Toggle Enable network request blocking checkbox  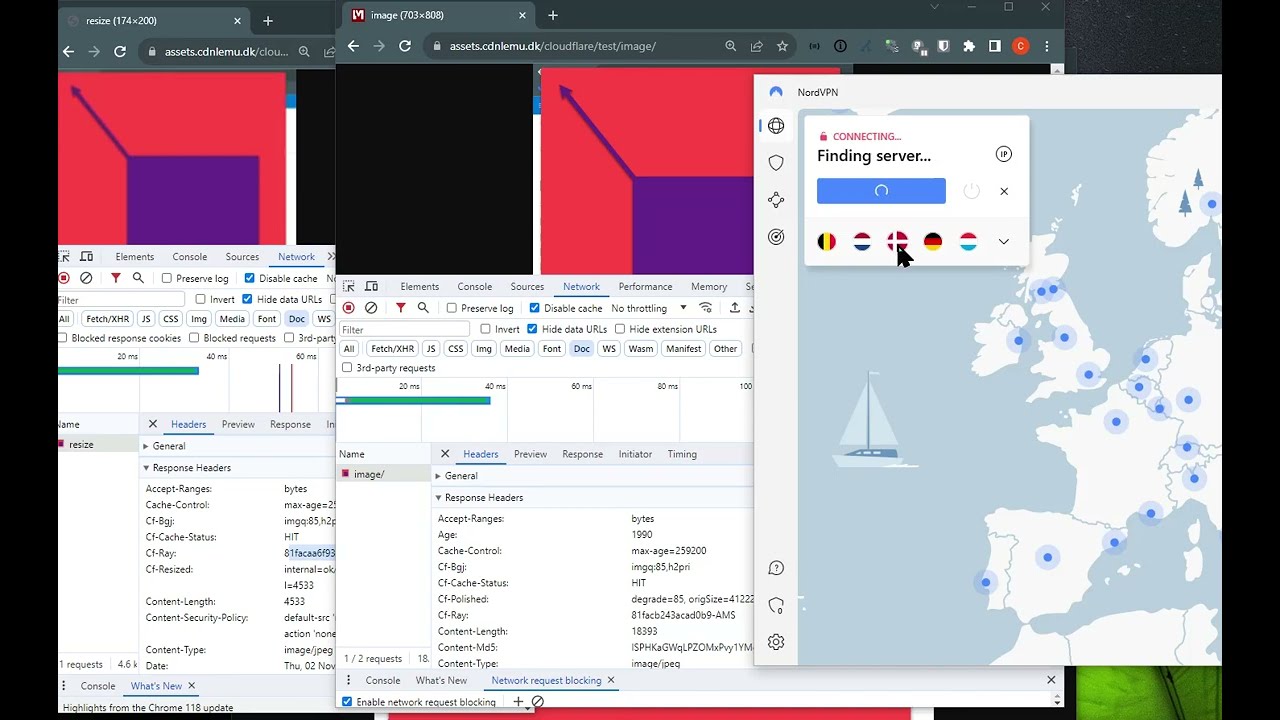(x=347, y=702)
